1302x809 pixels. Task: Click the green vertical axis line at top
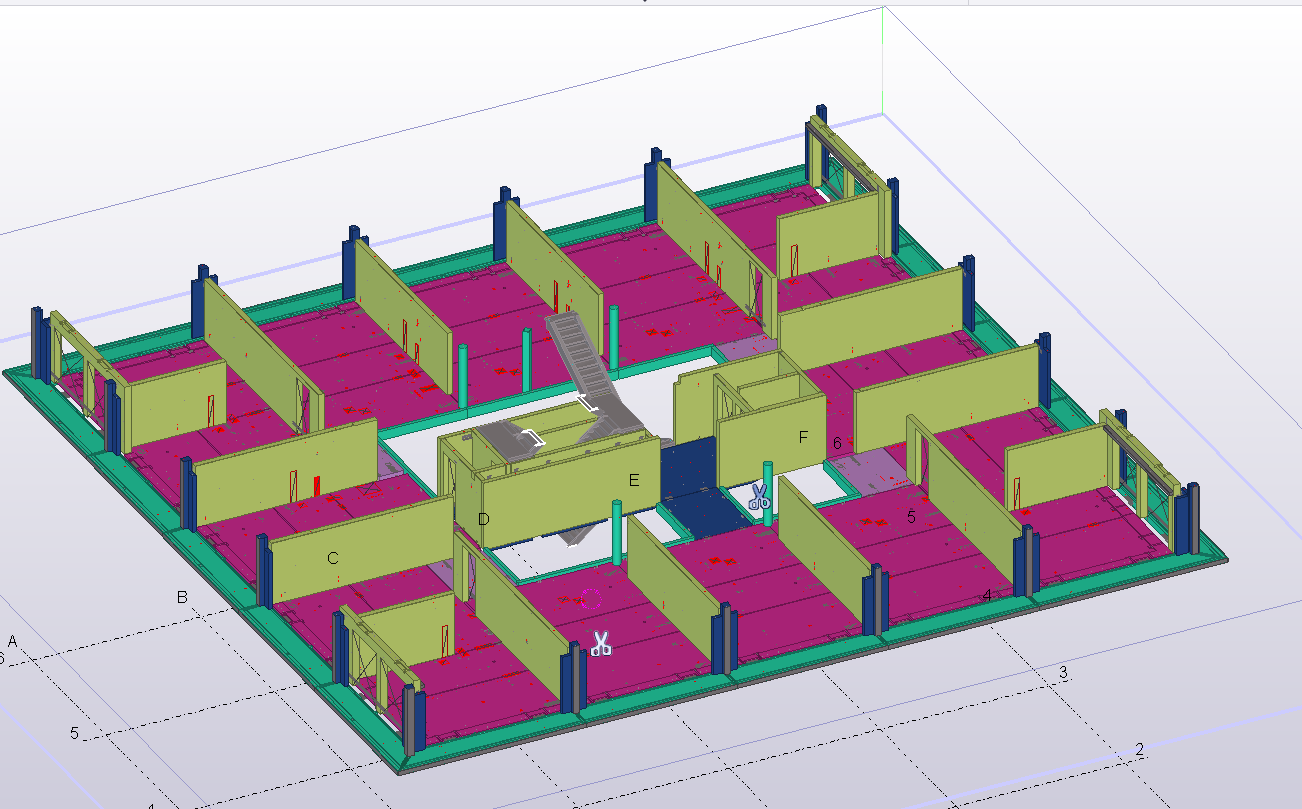[883, 60]
